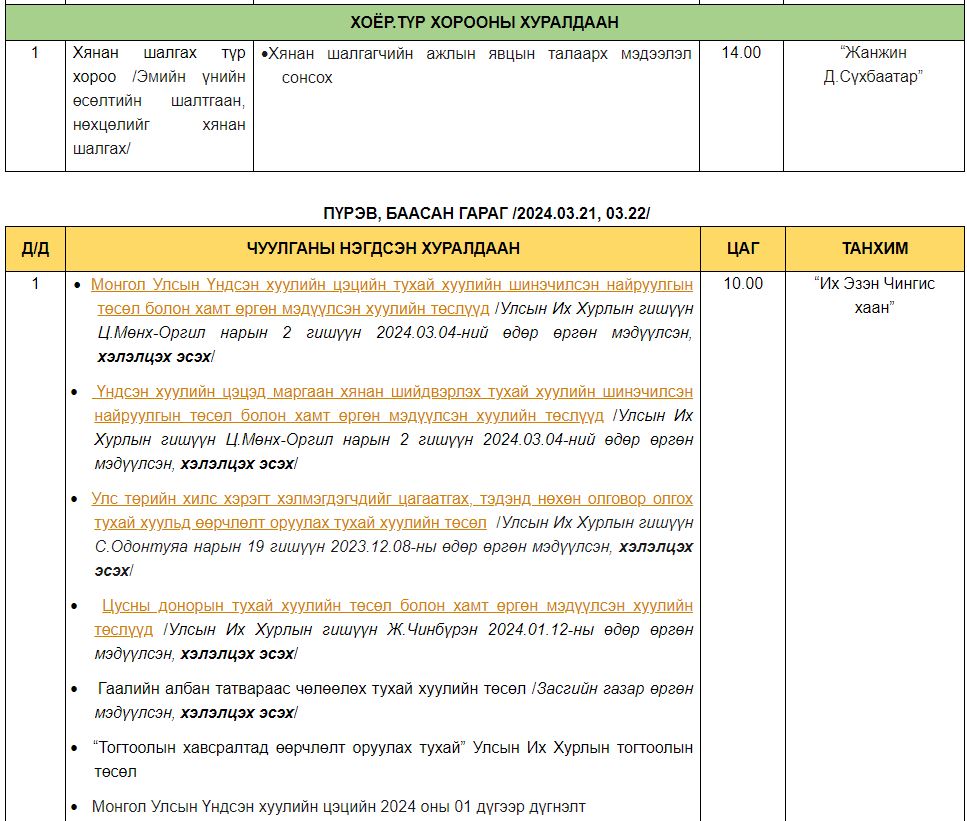
Task: Click the Тогтоолын хавсралтад өөрчлөлт оруулах тухай item
Action: pyautogui.click(x=392, y=748)
